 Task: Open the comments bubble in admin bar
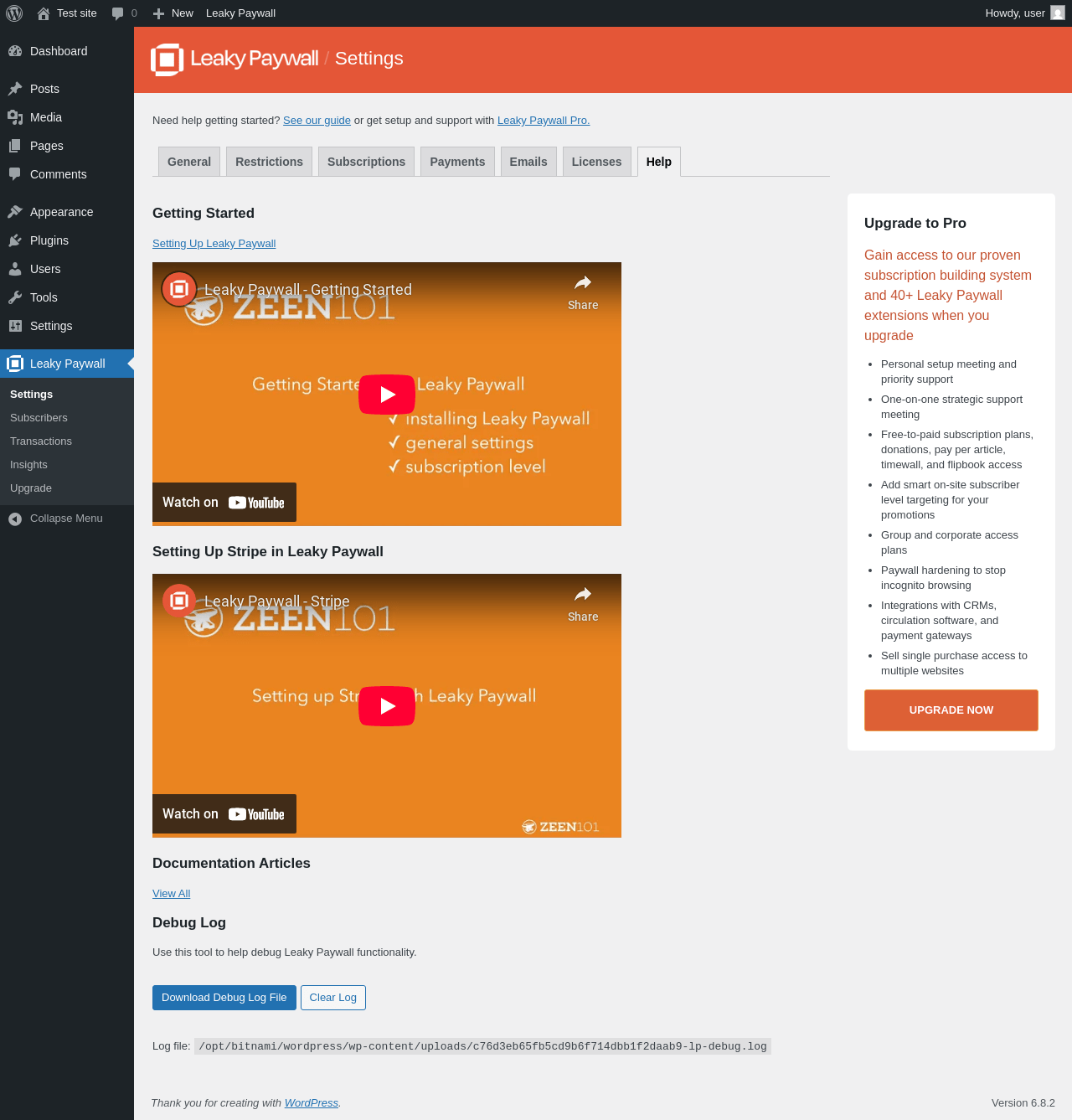click(x=117, y=13)
